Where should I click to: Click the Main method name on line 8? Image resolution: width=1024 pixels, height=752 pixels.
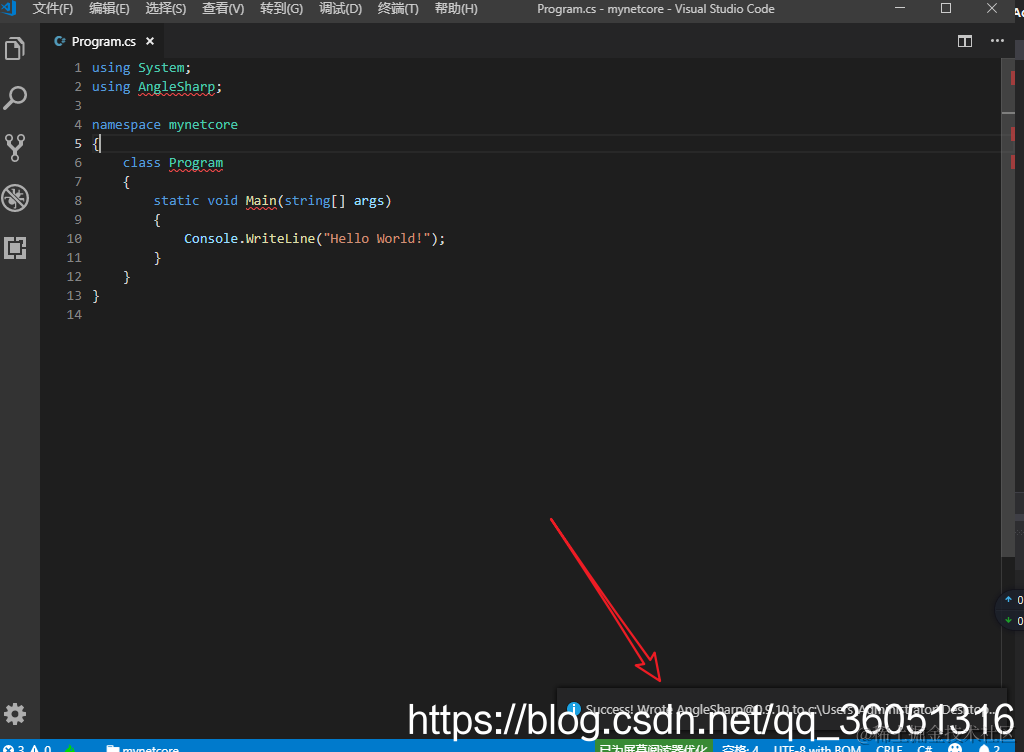(261, 200)
